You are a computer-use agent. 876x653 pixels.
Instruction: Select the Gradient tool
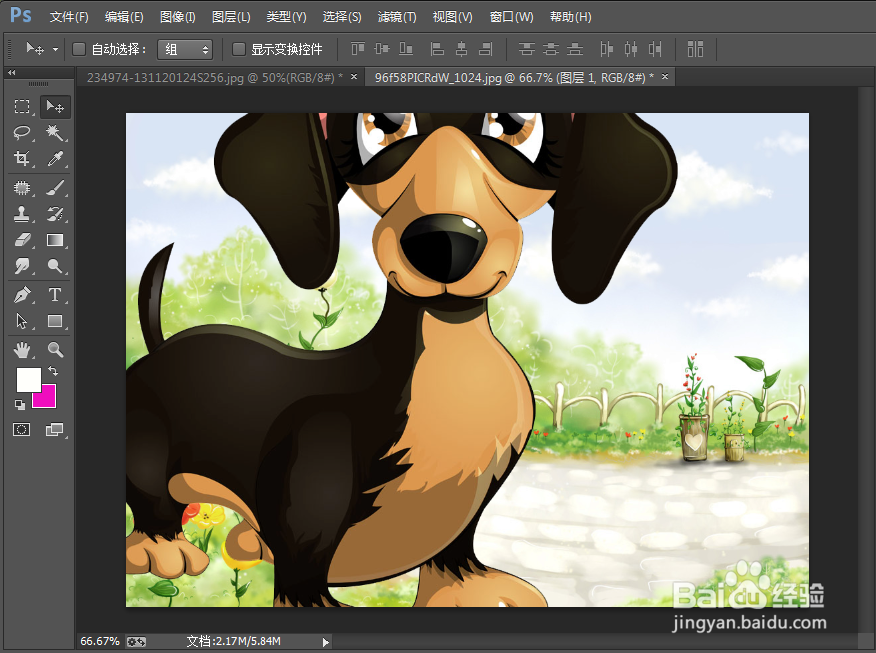[x=55, y=240]
